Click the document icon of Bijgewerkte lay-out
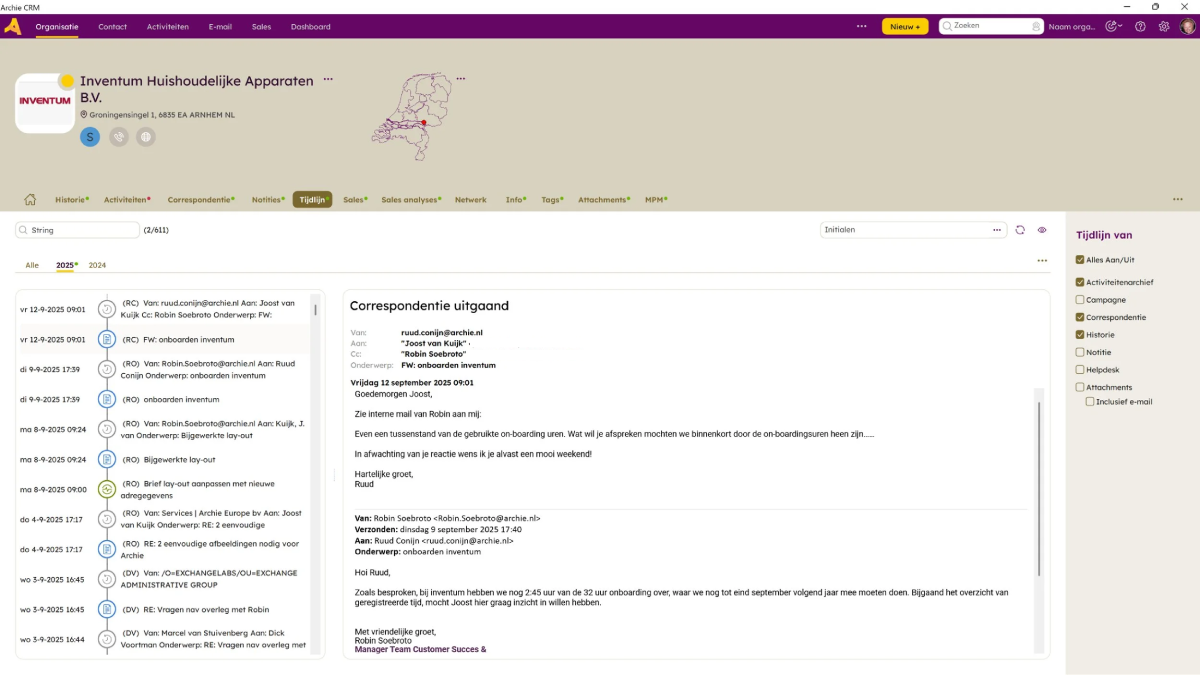1200x675 pixels. [x=106, y=460]
